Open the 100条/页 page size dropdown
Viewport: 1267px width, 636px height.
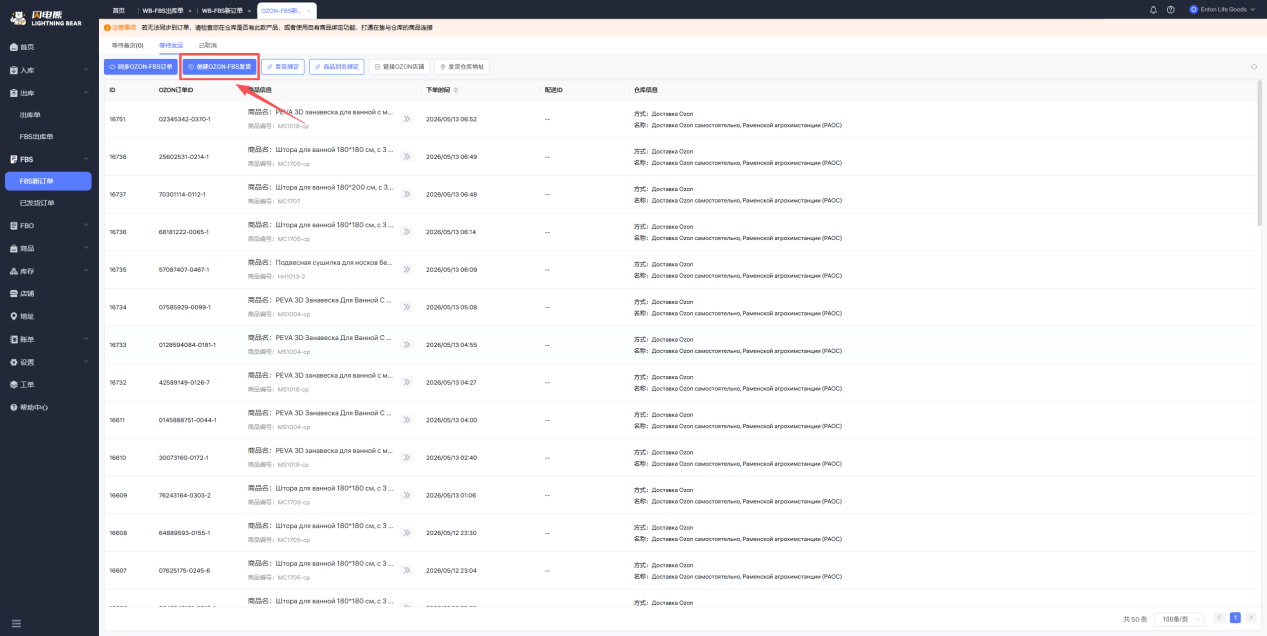pos(1179,619)
